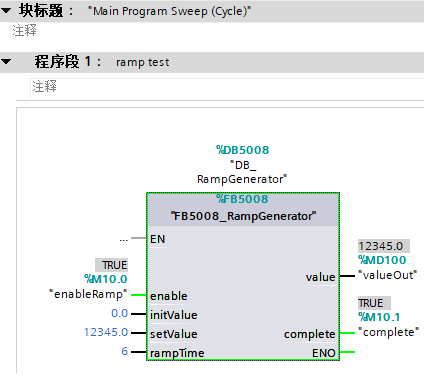Click the value output pin label

(320, 277)
